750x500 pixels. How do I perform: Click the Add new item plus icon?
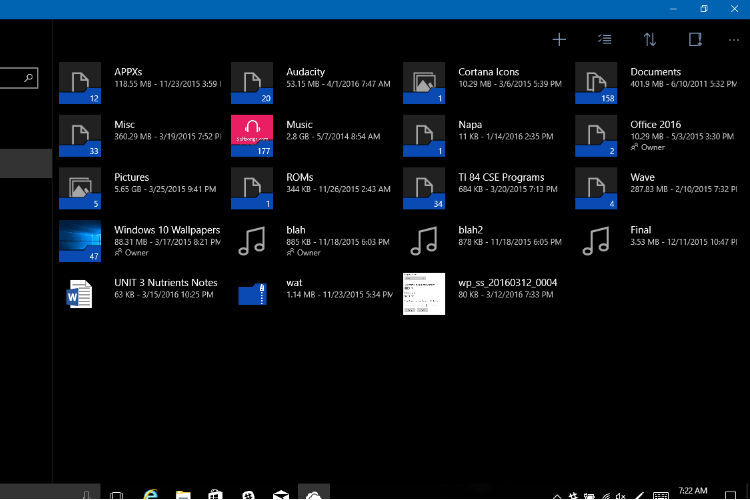click(559, 40)
